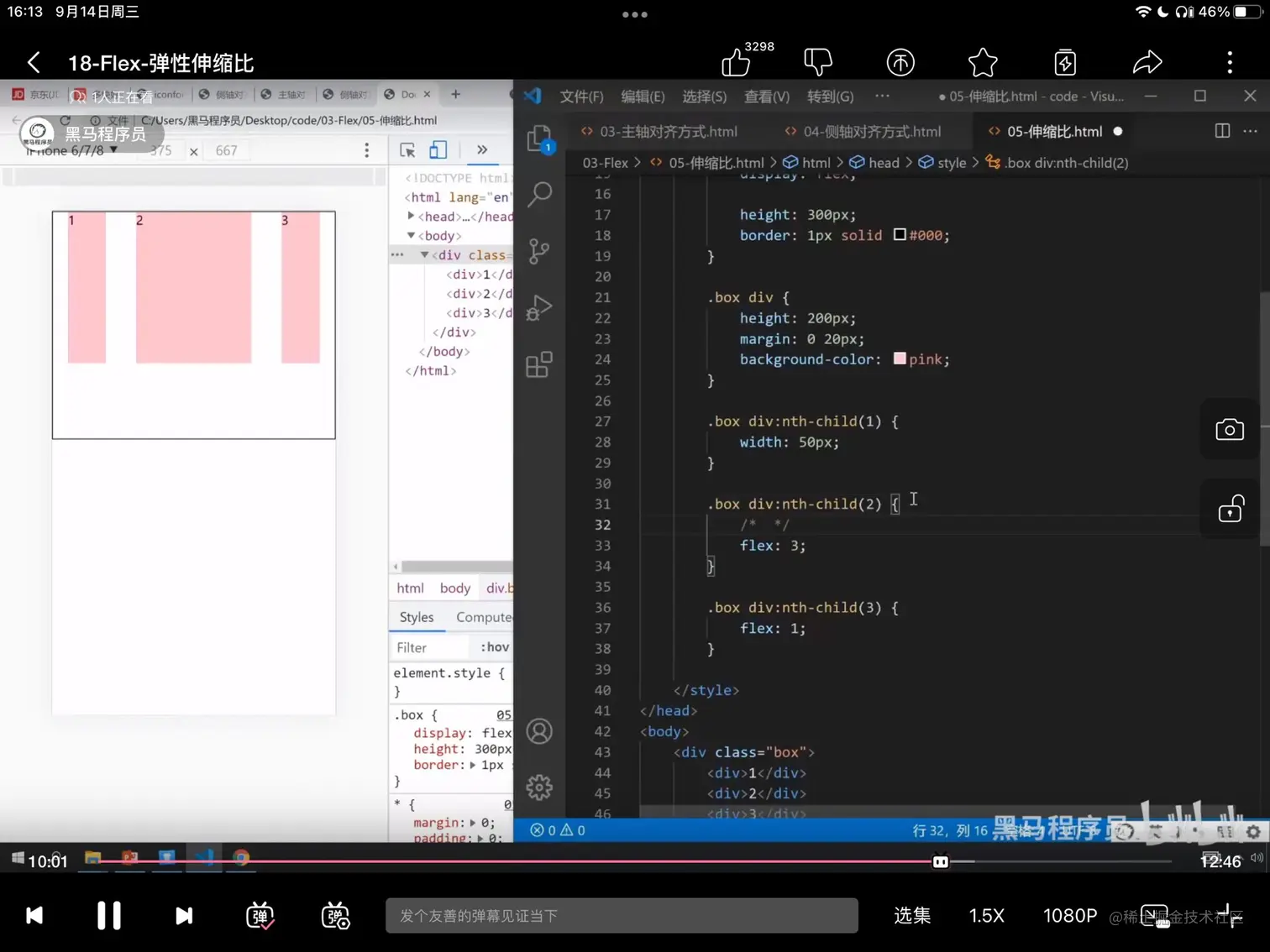
Task: Open VS Code Extensions icon
Action: coord(539,364)
